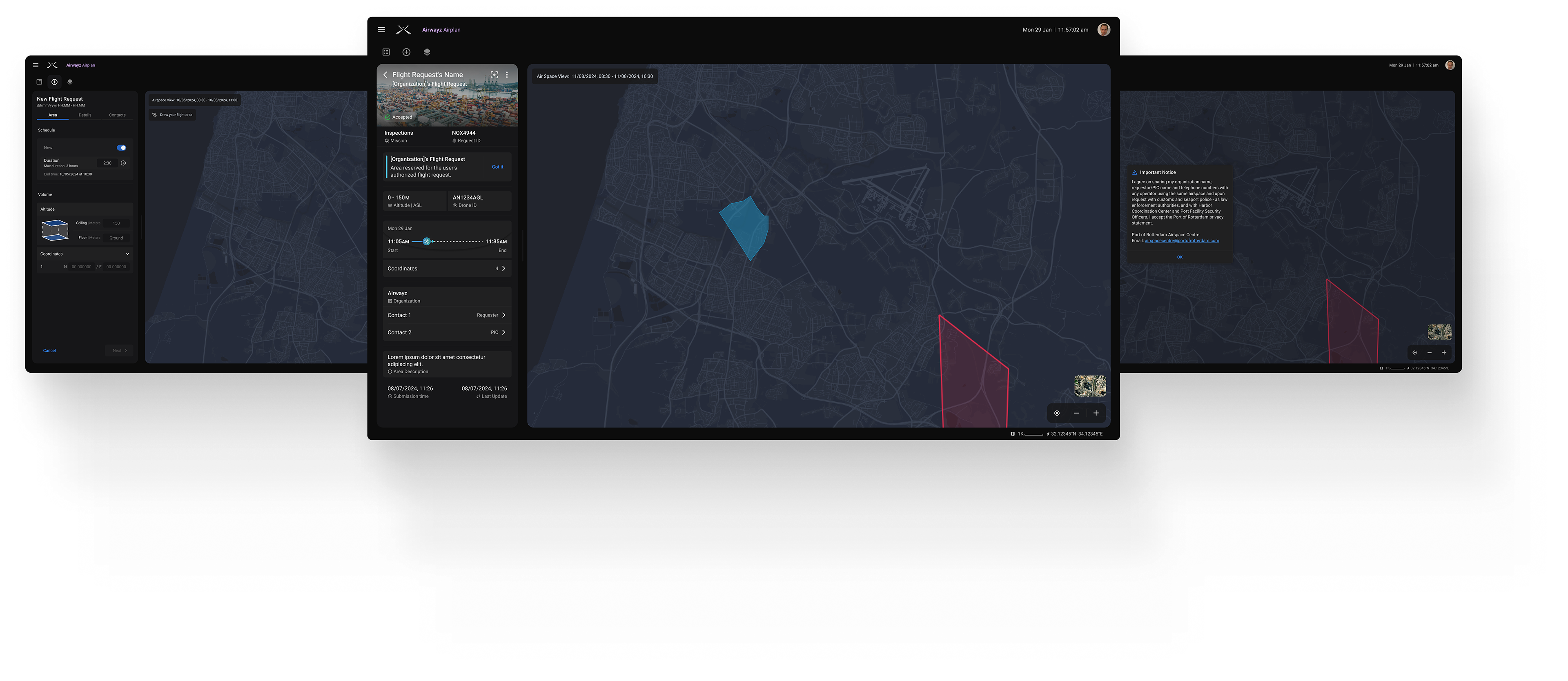Switch to the Details tab
The image size is (1568, 681).
click(85, 115)
